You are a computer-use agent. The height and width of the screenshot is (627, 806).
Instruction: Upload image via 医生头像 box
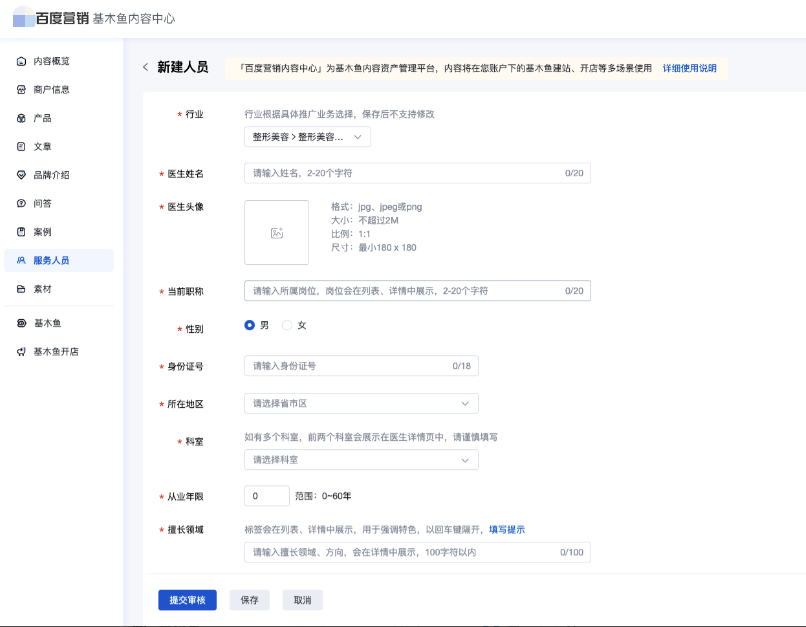(276, 232)
